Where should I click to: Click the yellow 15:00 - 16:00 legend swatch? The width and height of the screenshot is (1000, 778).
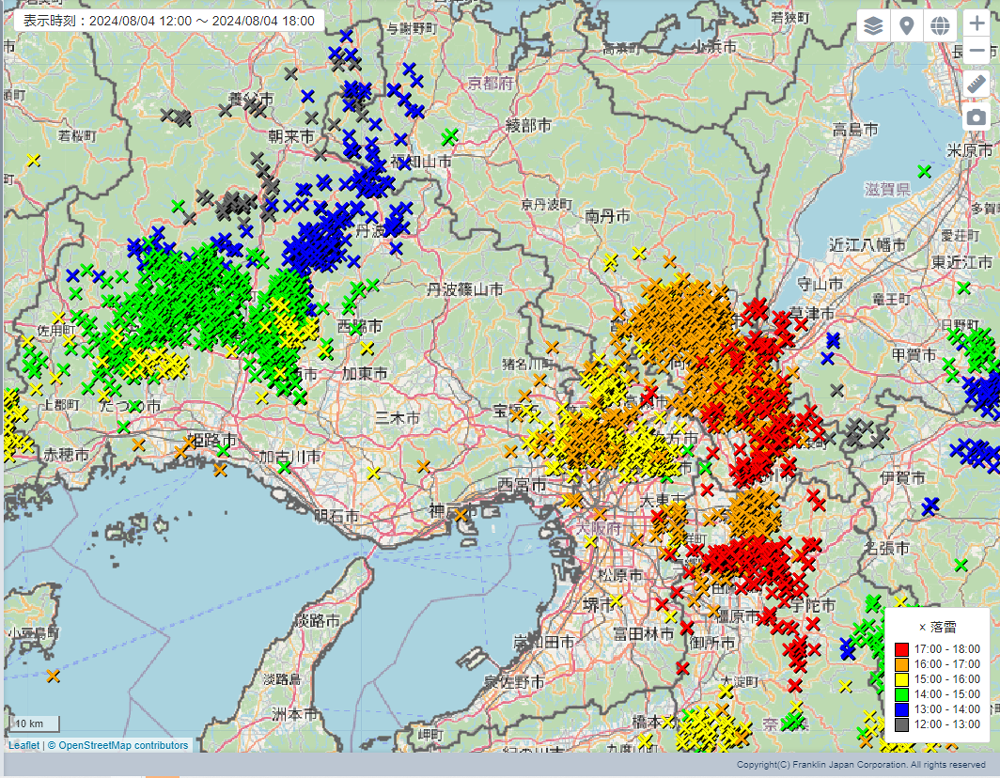(x=902, y=679)
